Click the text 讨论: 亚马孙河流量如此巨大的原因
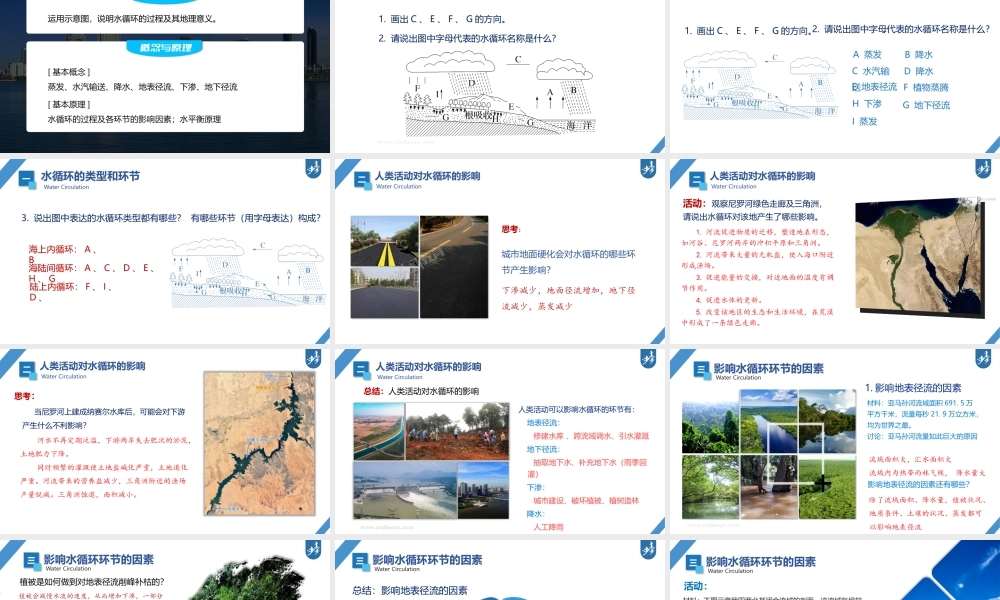The width and height of the screenshot is (1000, 600). [x=922, y=436]
